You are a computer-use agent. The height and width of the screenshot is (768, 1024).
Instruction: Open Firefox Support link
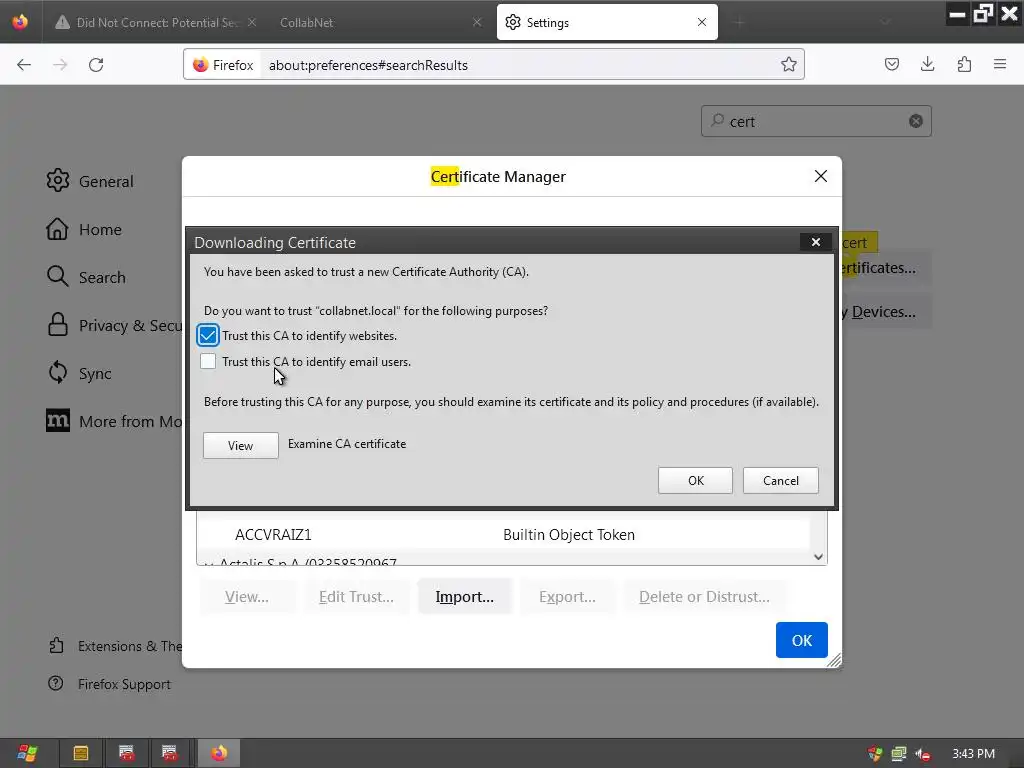point(109,684)
